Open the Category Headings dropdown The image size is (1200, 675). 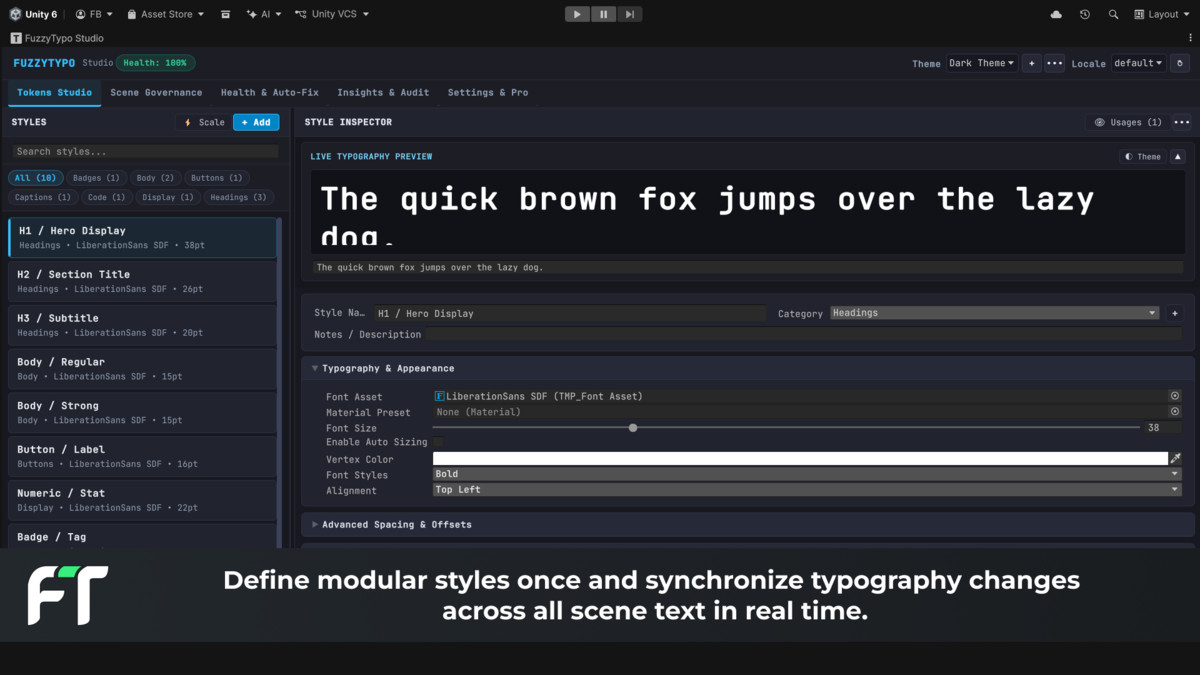point(994,313)
